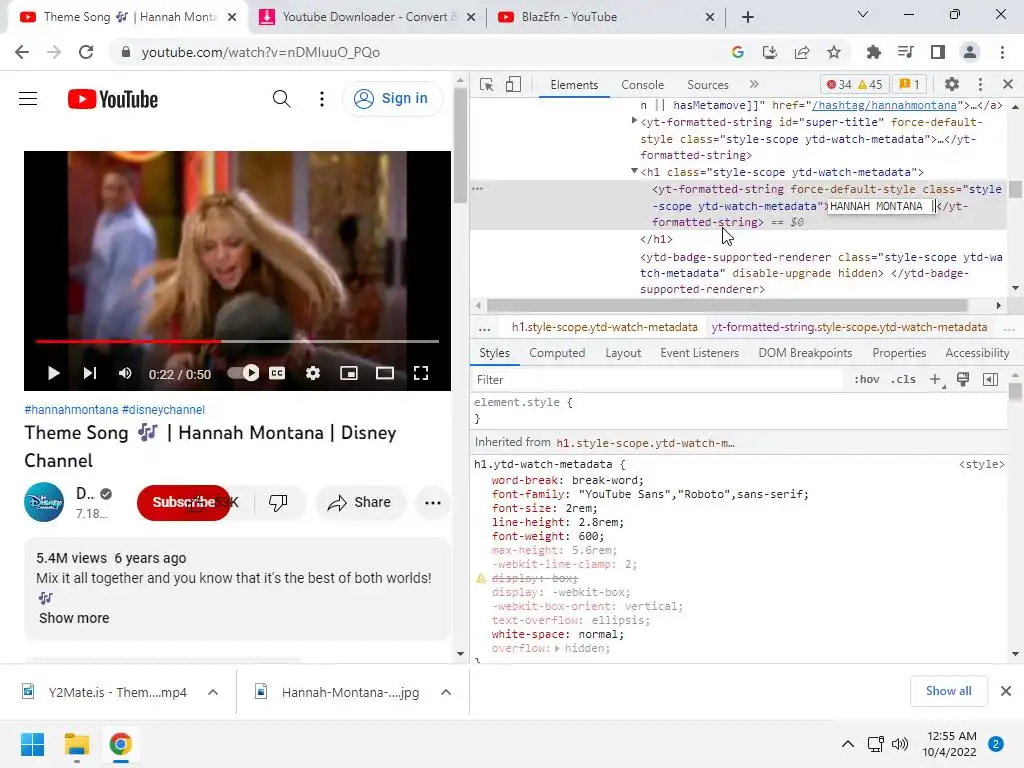1024x768 pixels.
Task: Select h1.style-scope.ytd-watch-metadata breadcrumb
Action: [x=604, y=327]
